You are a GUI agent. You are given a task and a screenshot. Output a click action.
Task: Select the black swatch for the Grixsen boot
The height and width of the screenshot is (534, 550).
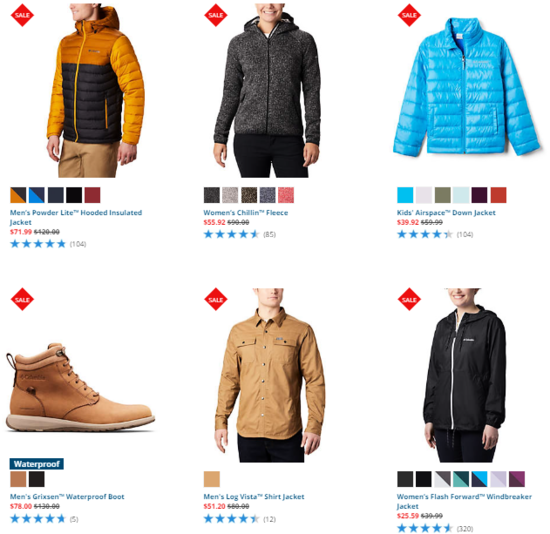[x=36, y=479]
